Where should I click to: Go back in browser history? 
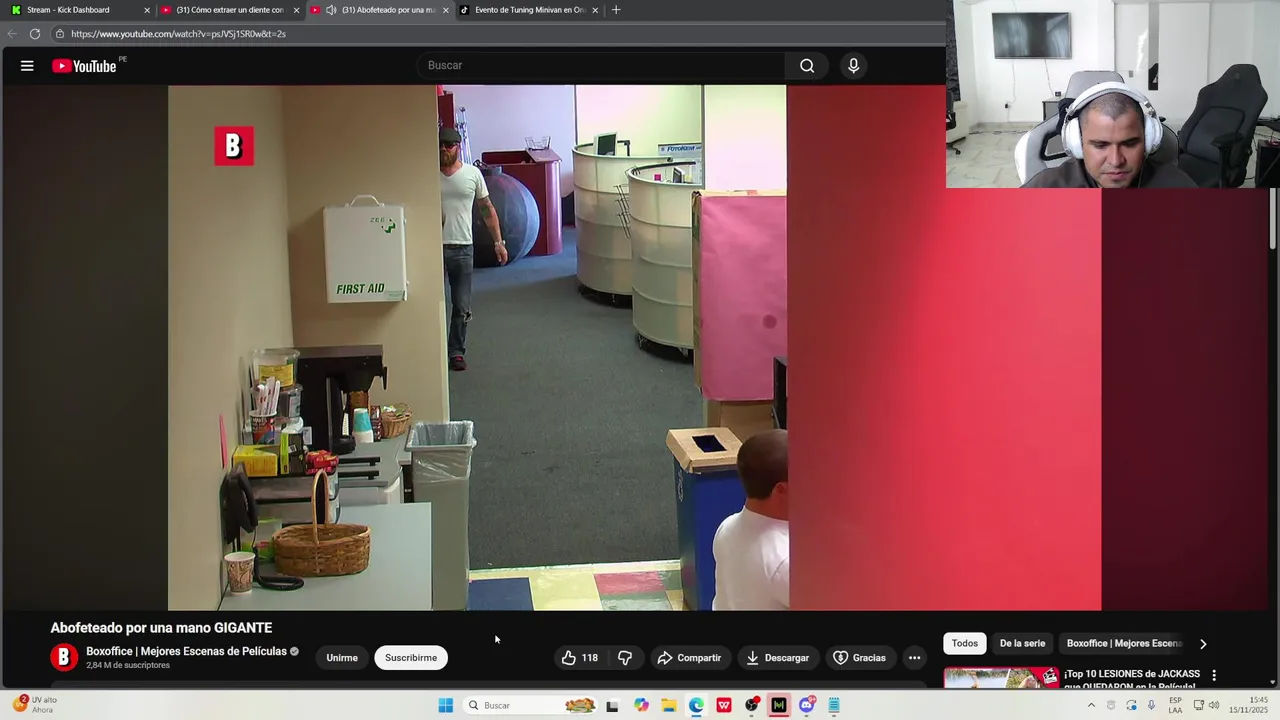click(x=12, y=34)
